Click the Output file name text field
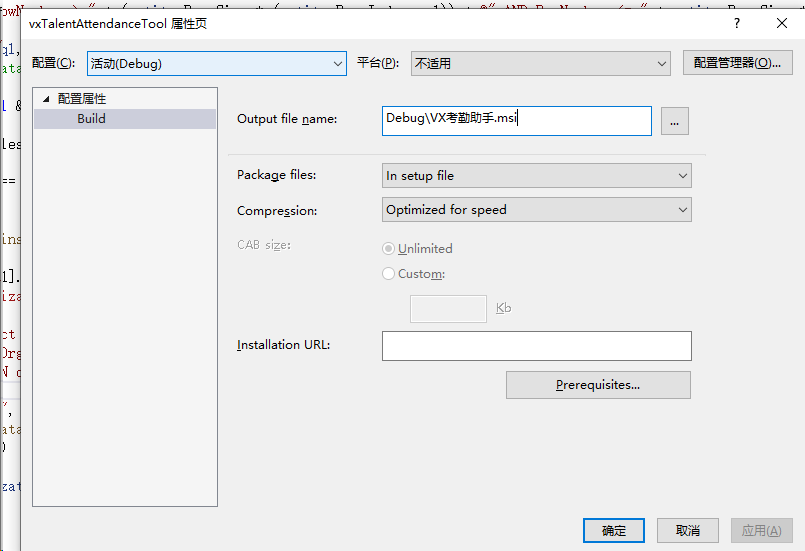This screenshot has width=805, height=551. pyautogui.click(x=516, y=120)
